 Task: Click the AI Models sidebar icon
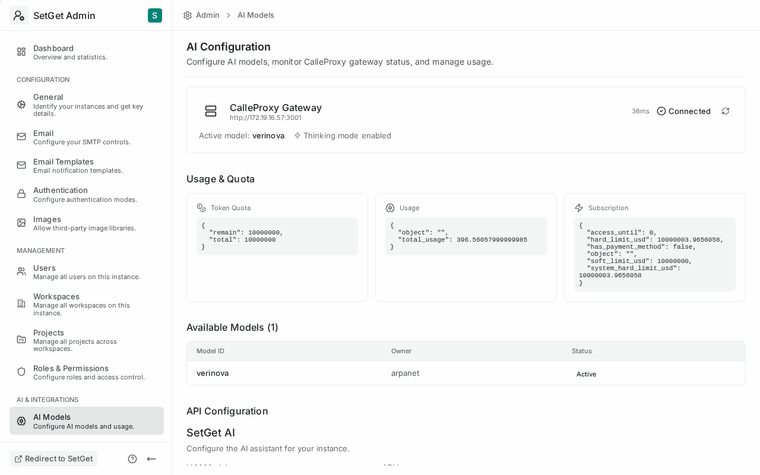(x=21, y=421)
